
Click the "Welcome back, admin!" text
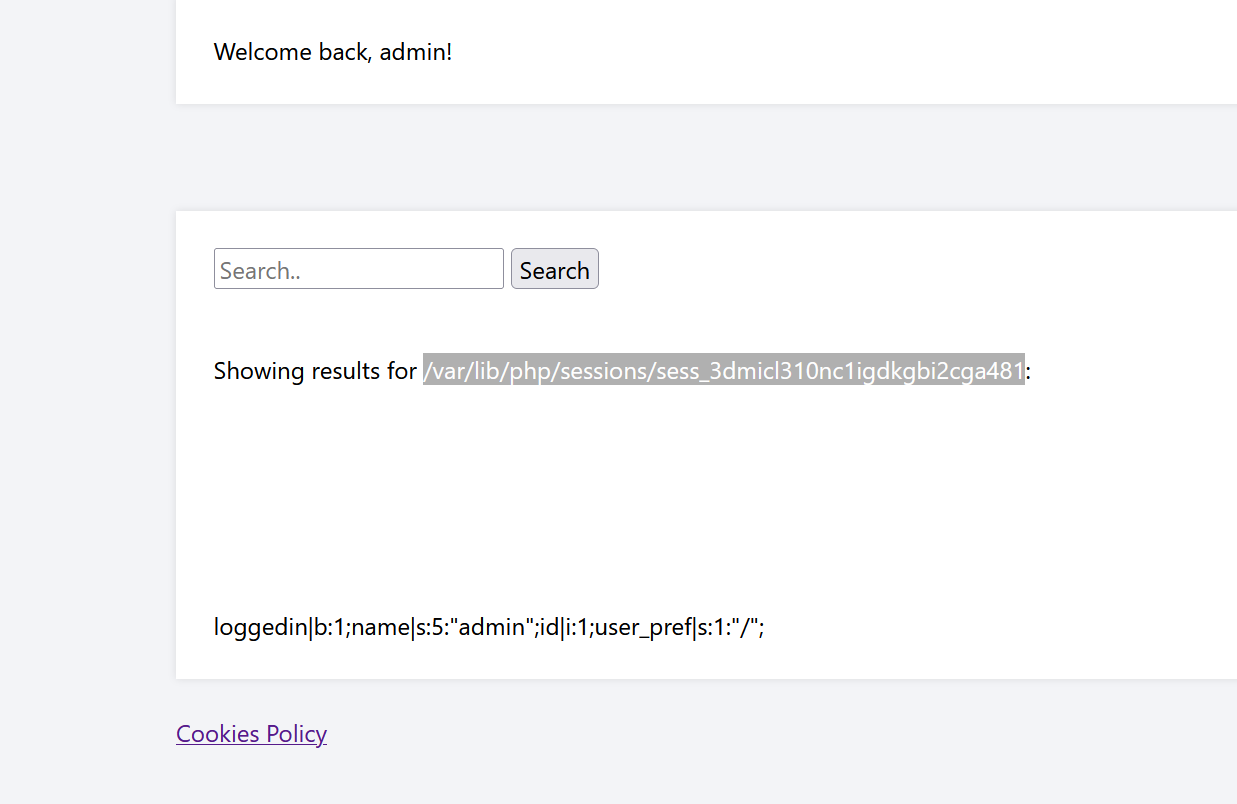tap(333, 52)
